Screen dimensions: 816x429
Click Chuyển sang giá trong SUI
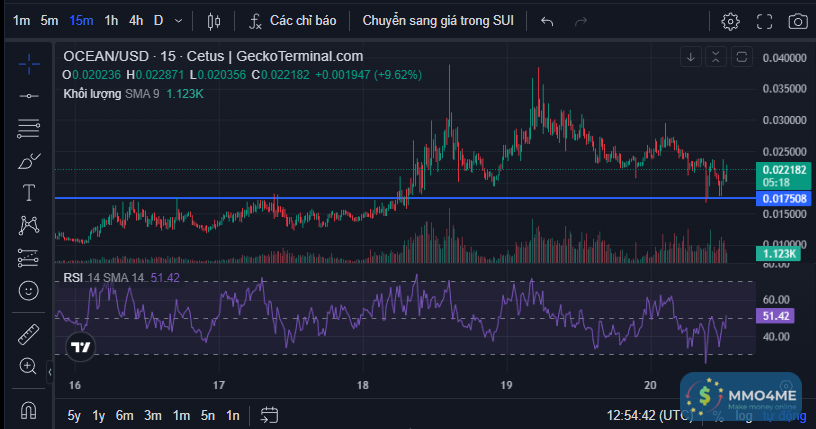click(438, 21)
